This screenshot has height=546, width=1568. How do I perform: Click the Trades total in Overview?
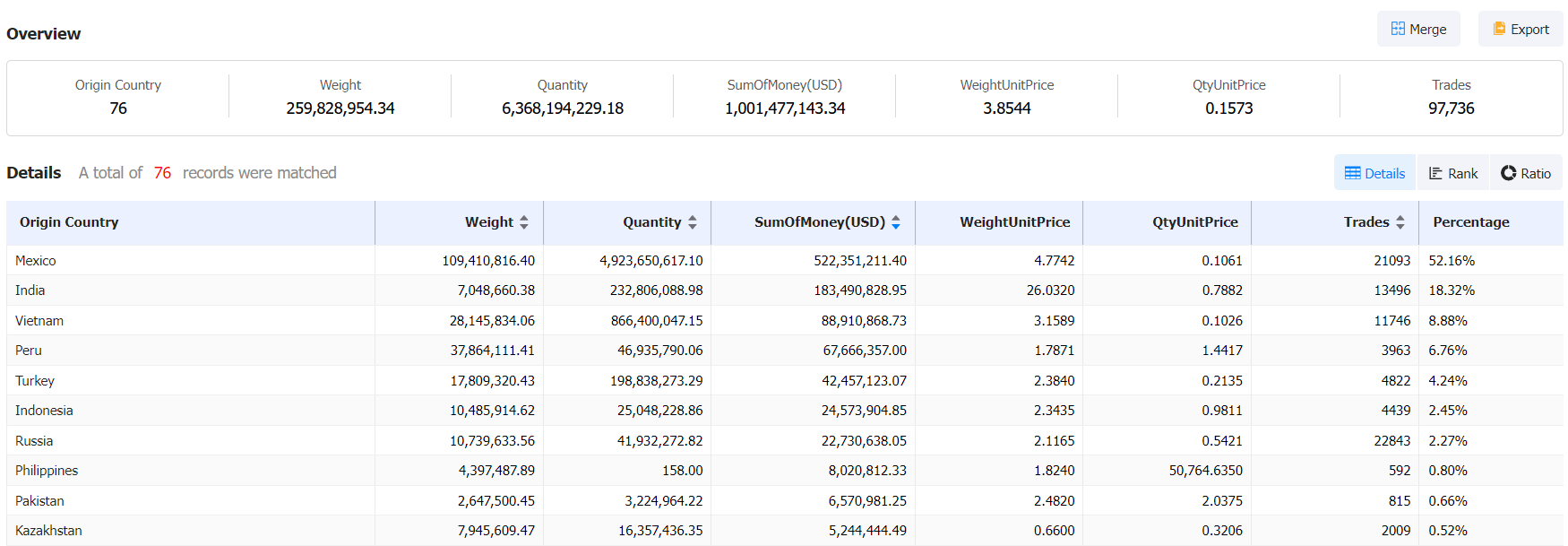click(x=1451, y=108)
